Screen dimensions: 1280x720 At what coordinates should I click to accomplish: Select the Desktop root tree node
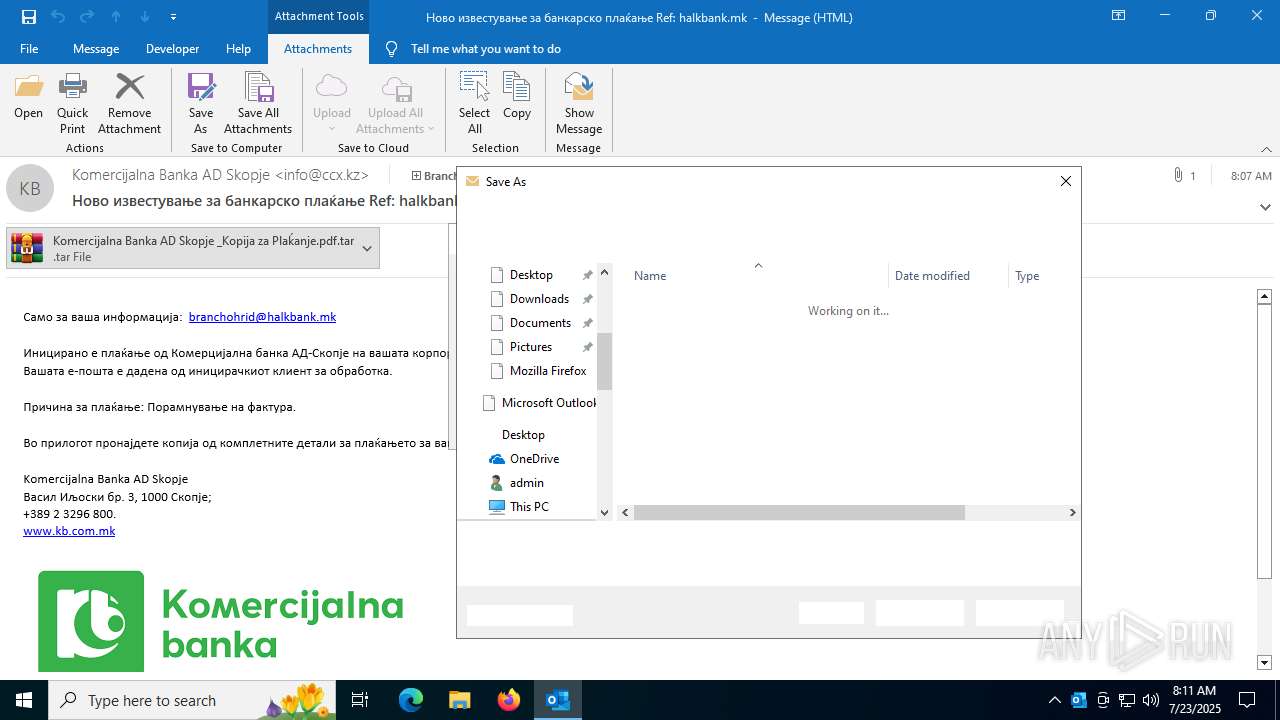(x=523, y=435)
